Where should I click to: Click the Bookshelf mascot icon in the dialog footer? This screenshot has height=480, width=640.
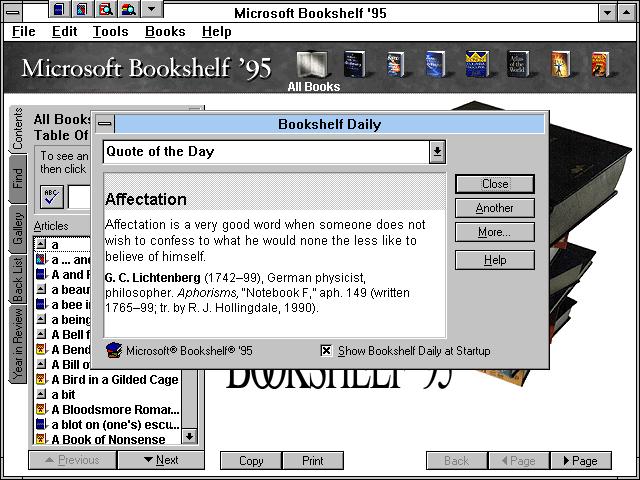pos(114,350)
